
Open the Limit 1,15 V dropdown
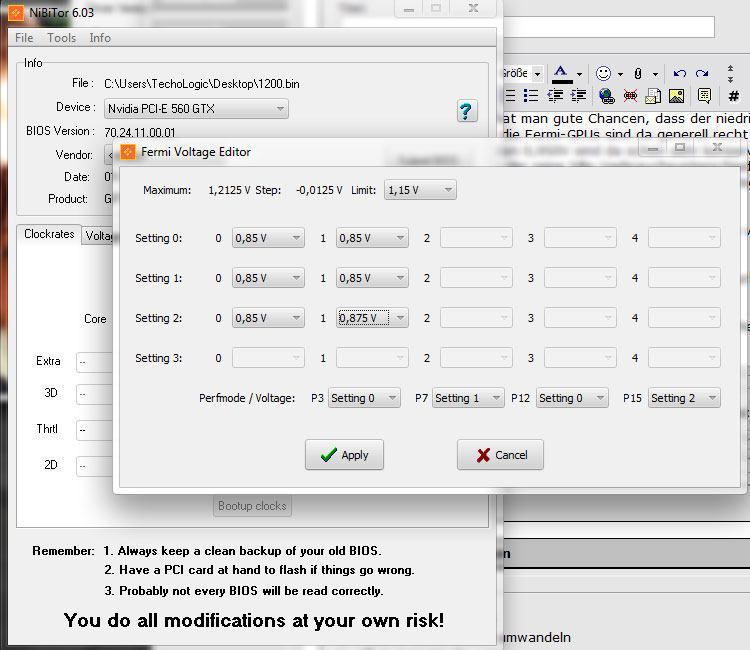(x=420, y=190)
